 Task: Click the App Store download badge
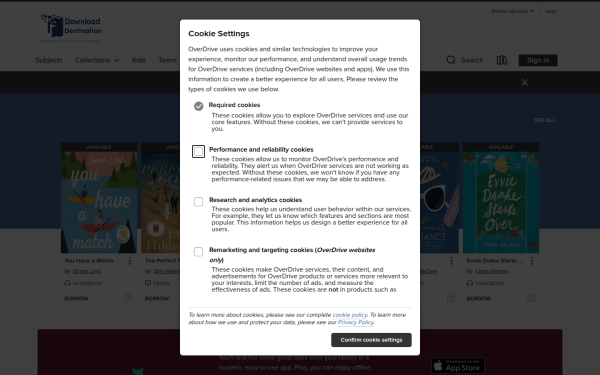(x=458, y=366)
